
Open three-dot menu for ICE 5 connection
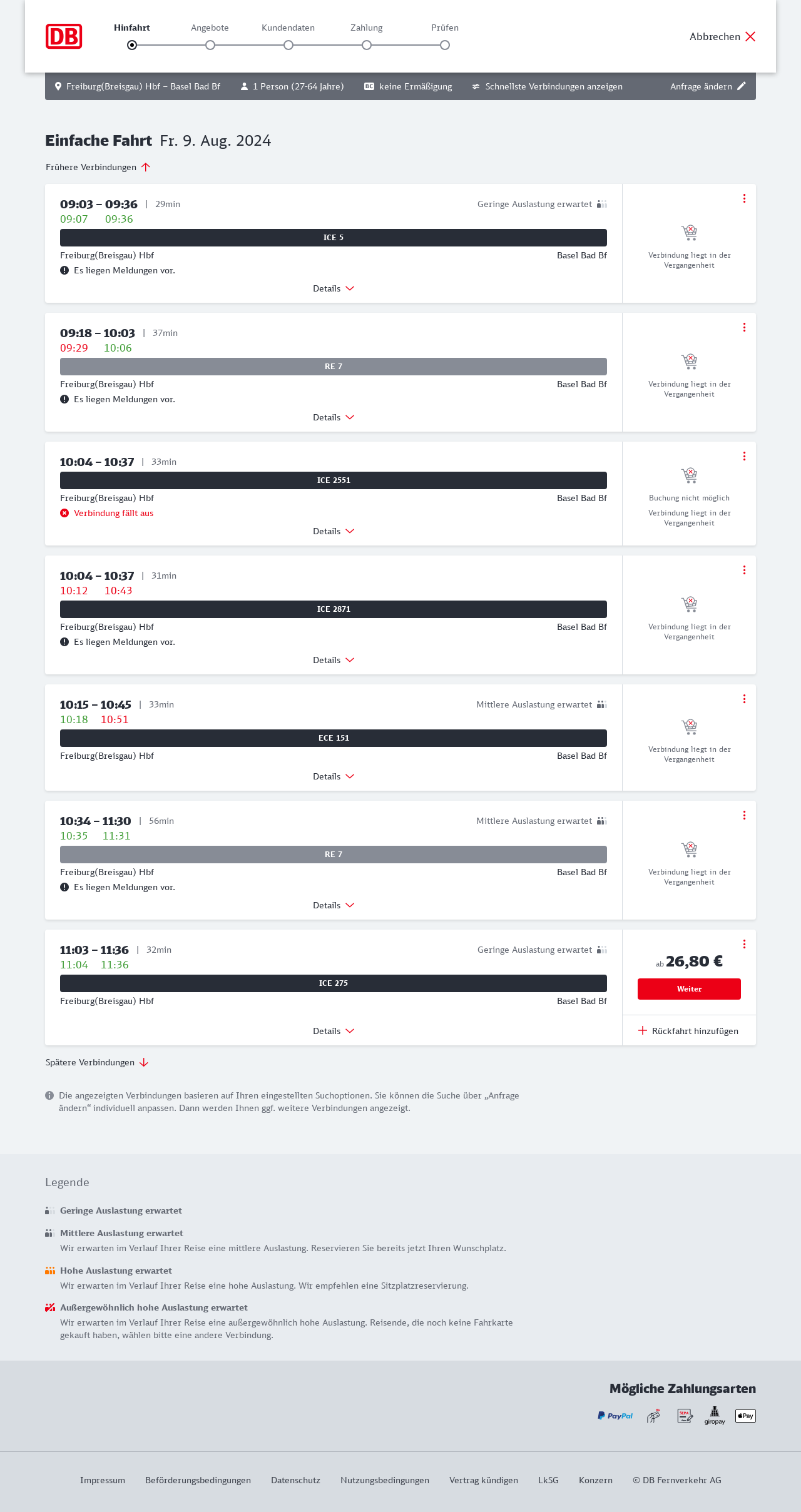click(744, 198)
